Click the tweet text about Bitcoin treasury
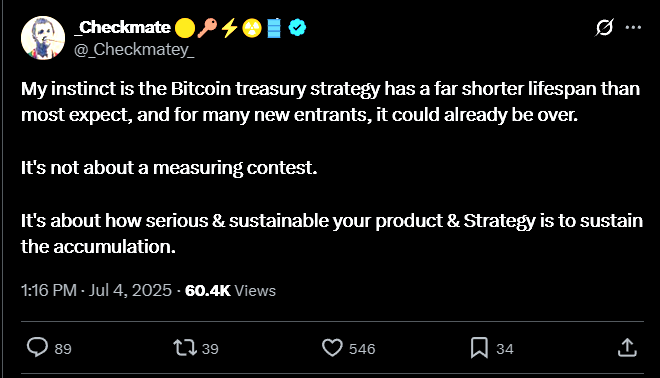The height and width of the screenshot is (378, 660). 332,167
